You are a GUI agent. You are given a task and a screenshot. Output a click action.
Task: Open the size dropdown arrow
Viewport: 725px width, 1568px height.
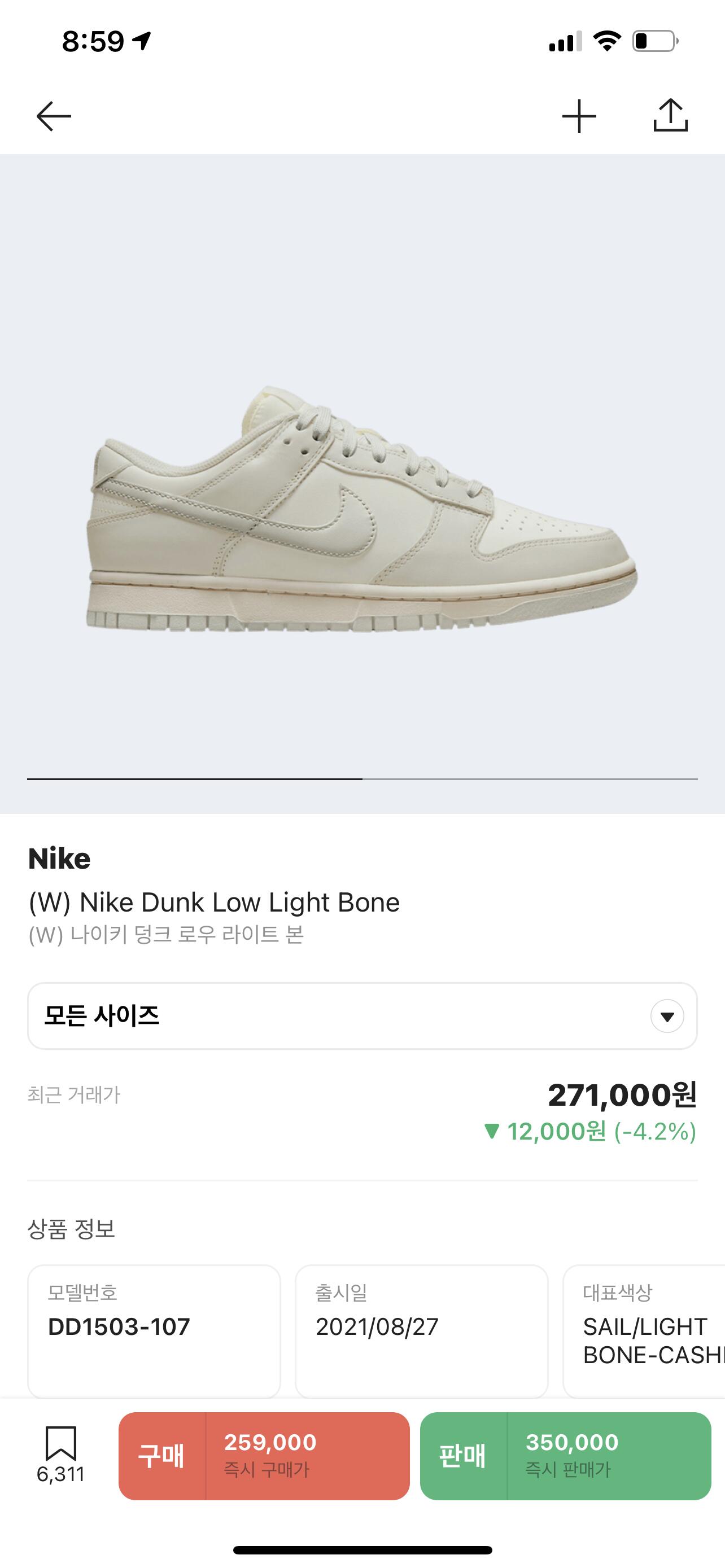(667, 1016)
